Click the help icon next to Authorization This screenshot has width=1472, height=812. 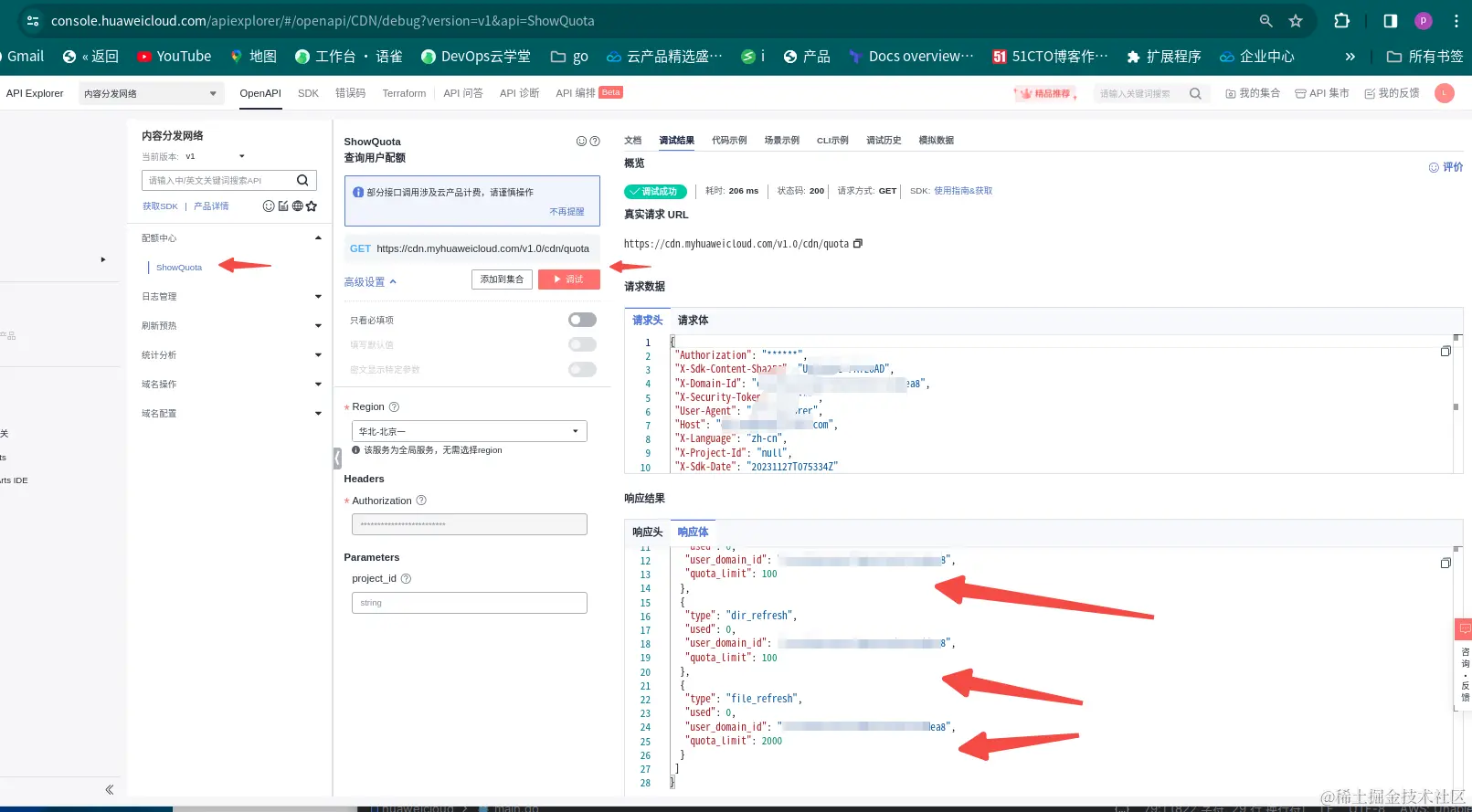pos(421,501)
